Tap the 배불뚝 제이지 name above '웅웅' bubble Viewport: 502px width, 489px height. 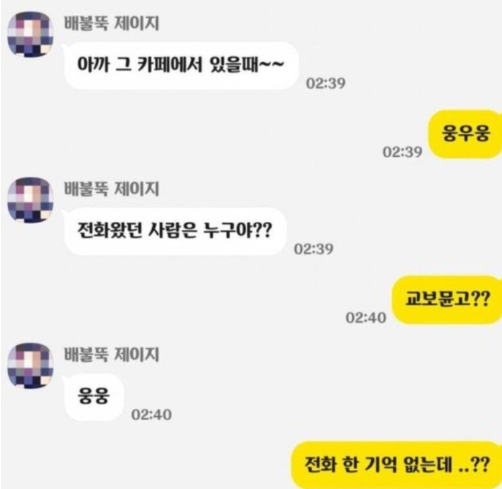pyautogui.click(x=111, y=355)
